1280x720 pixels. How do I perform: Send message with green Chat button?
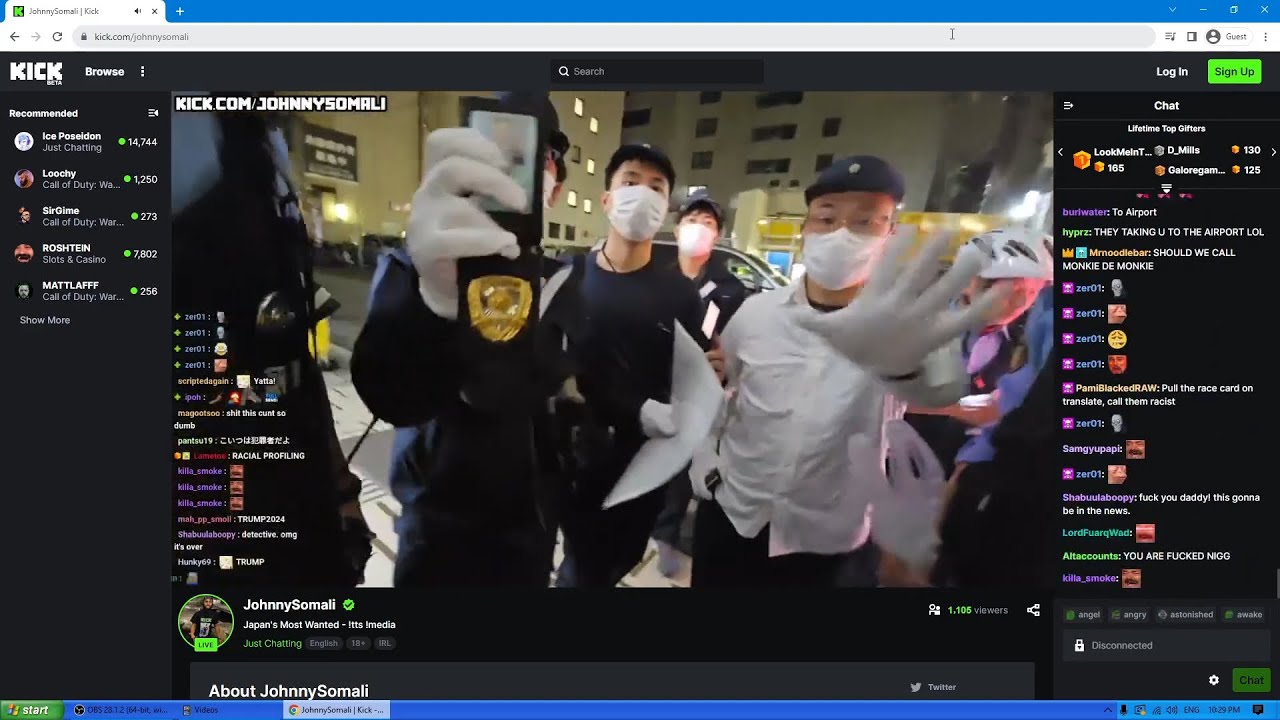(1251, 680)
